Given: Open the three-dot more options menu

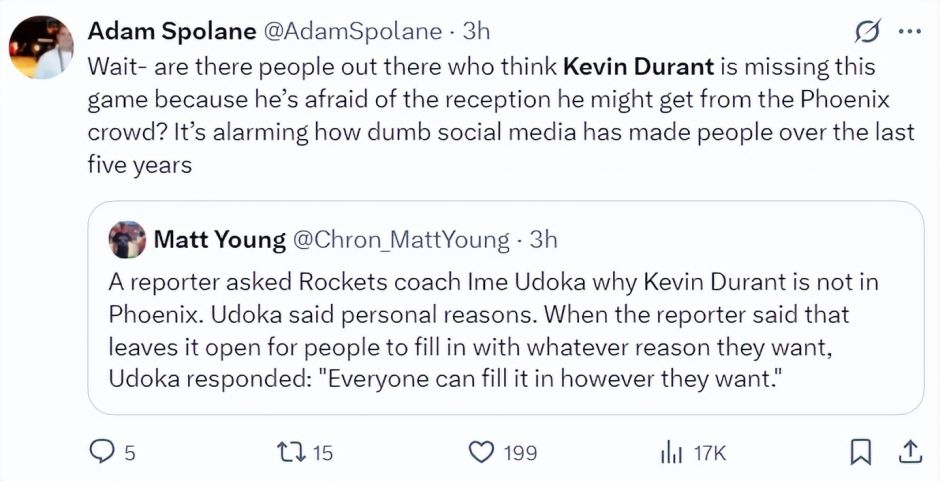Looking at the screenshot, I should click(910, 32).
